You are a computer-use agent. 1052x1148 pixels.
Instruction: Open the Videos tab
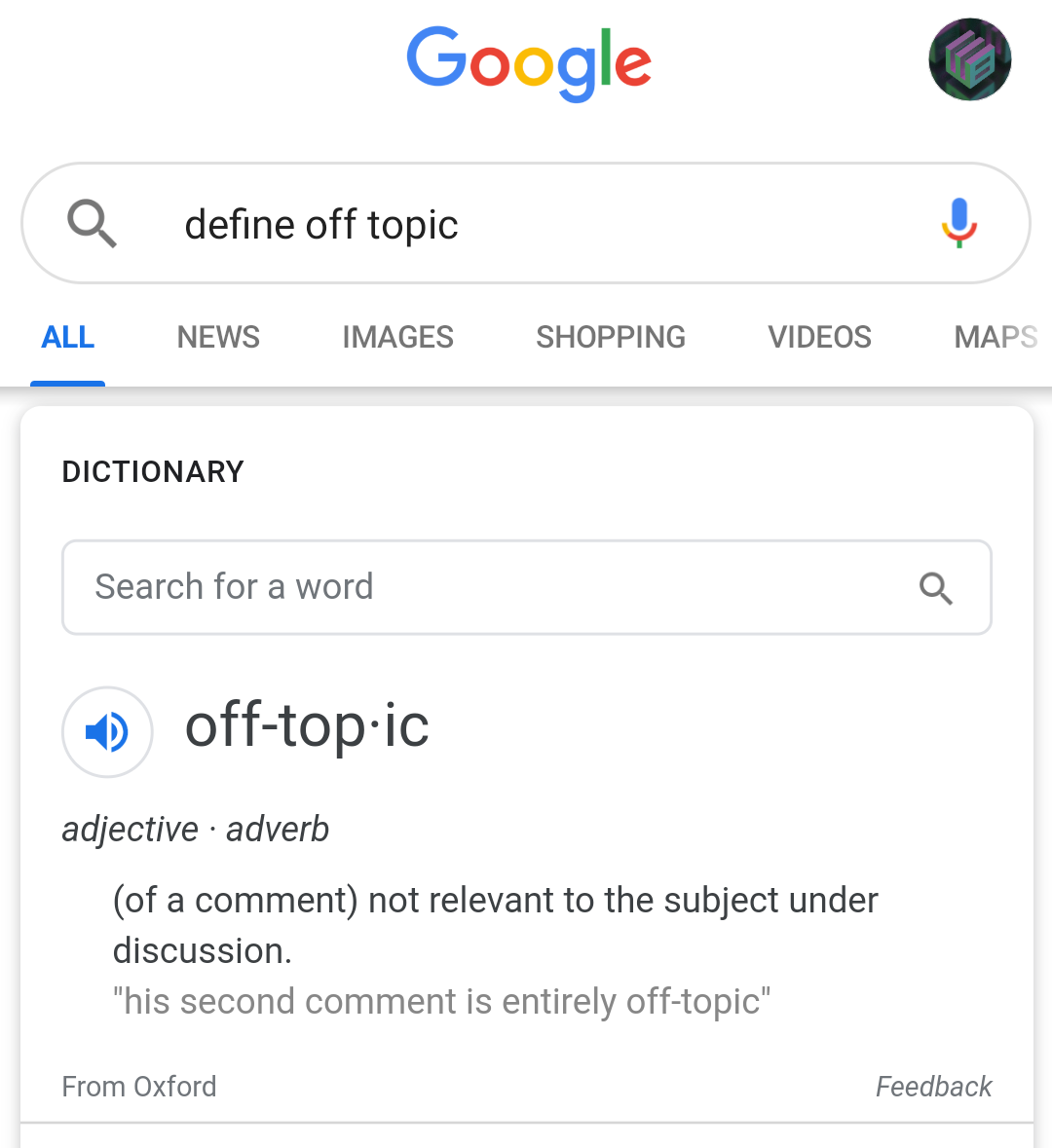pyautogui.click(x=820, y=338)
